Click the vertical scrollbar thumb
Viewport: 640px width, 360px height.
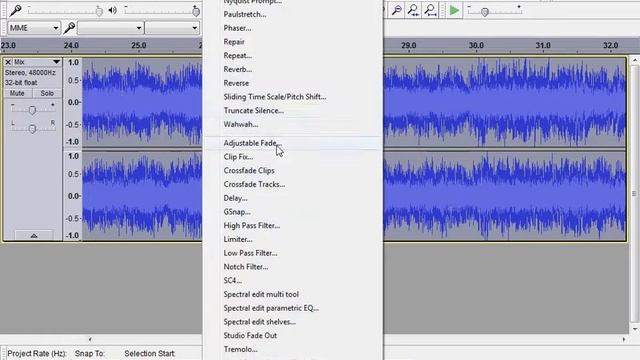point(635,193)
